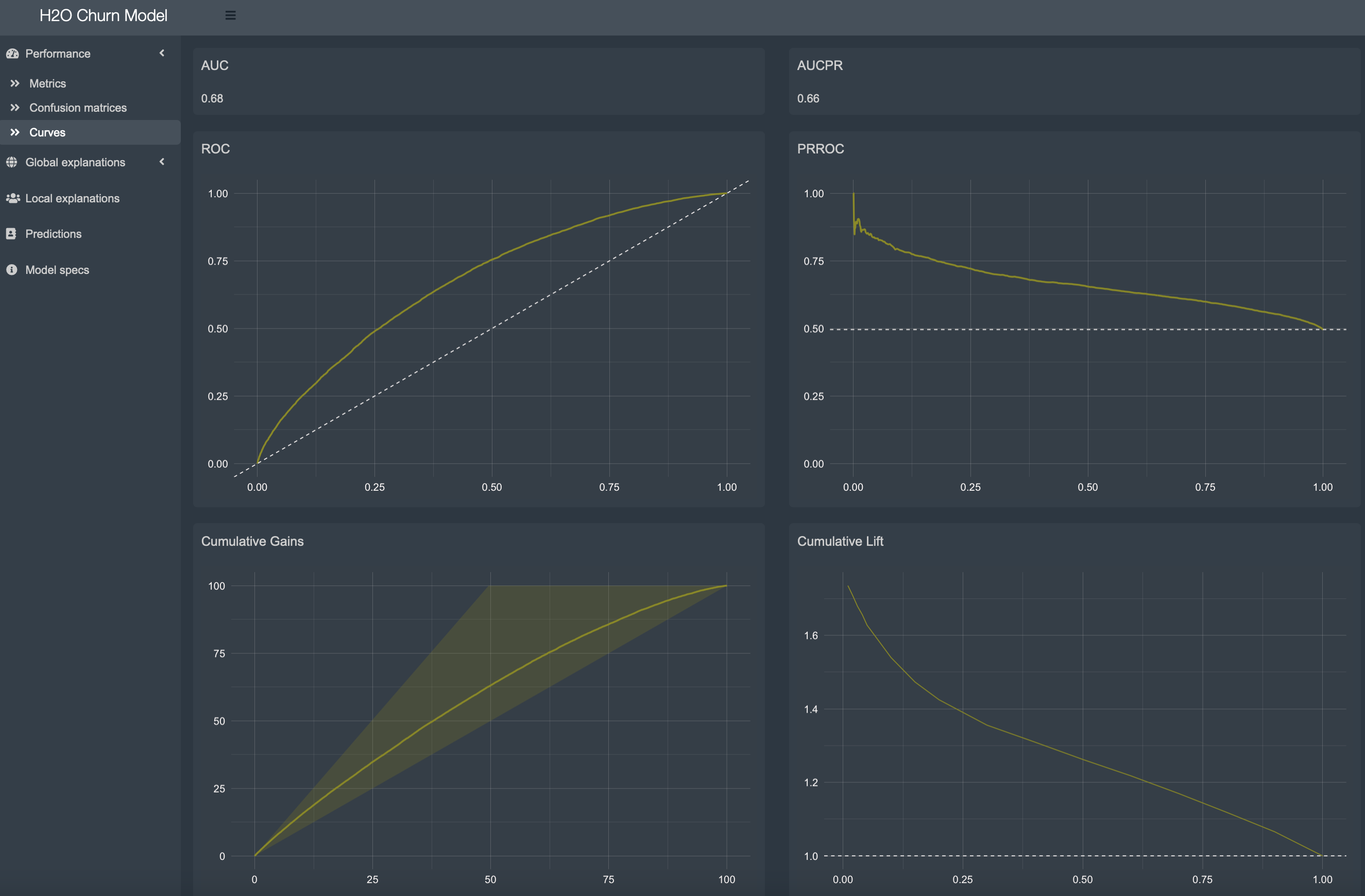Click the ROC curve plot area
The height and width of the screenshot is (896, 1365).
(x=491, y=329)
